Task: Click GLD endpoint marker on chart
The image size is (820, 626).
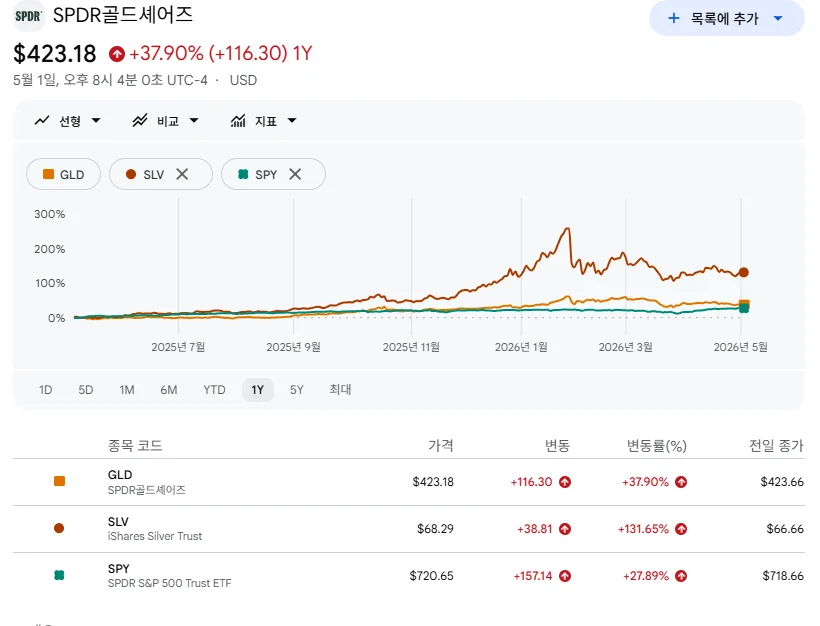Action: pyautogui.click(x=744, y=304)
